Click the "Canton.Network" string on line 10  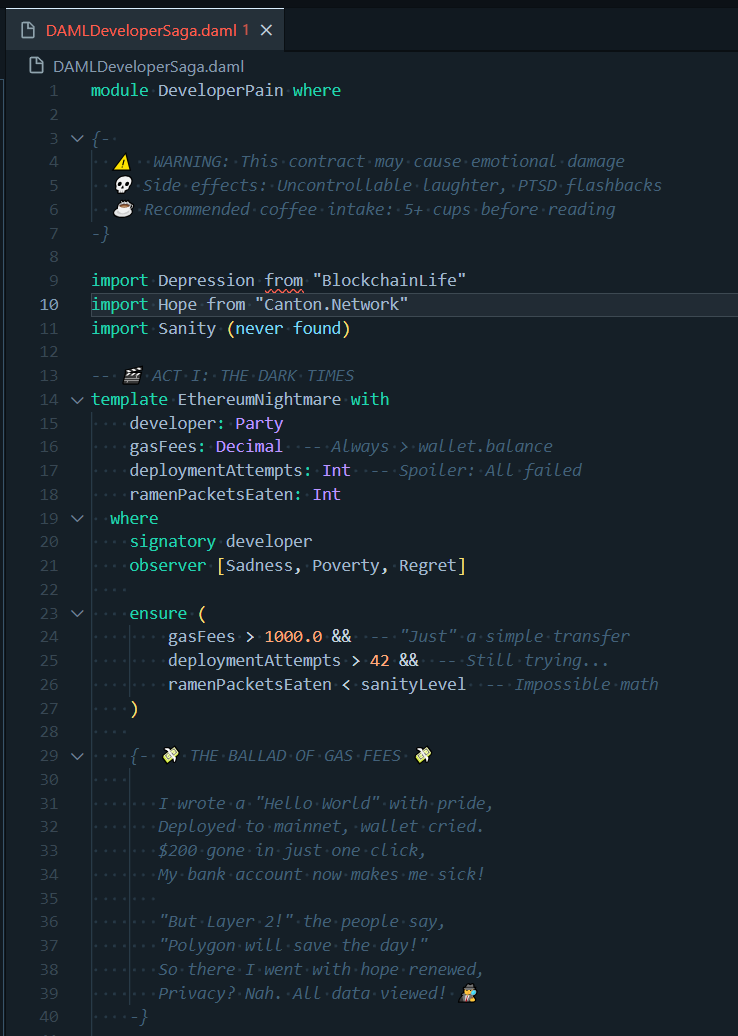point(332,305)
